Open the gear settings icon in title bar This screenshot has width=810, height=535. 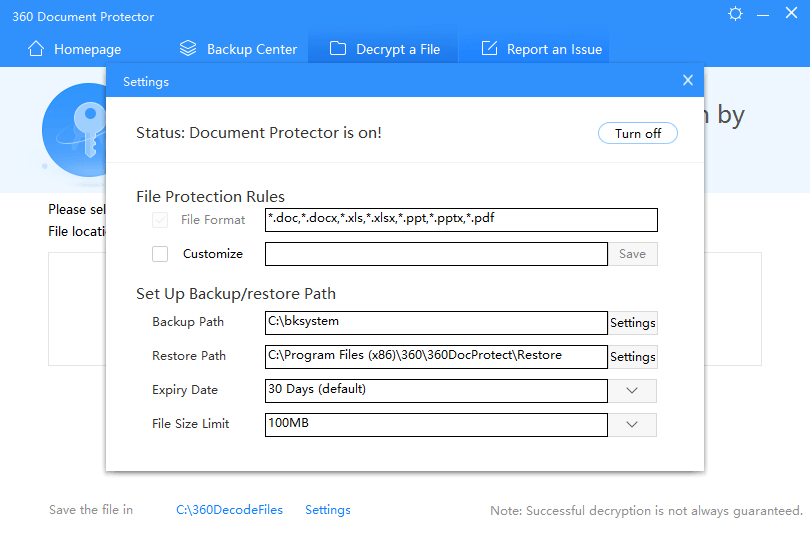tap(736, 14)
